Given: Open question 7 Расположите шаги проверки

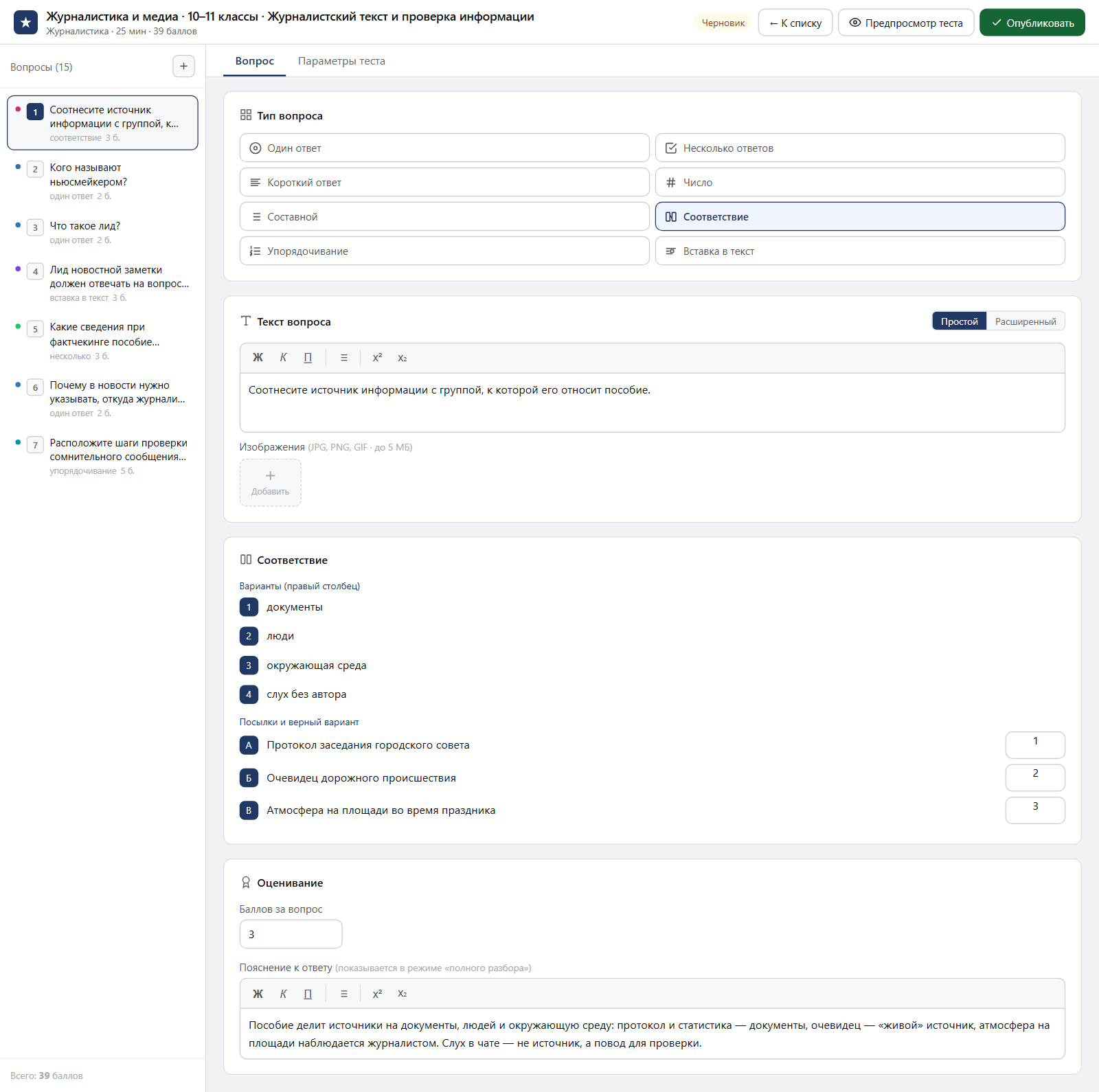Looking at the screenshot, I should pyautogui.click(x=102, y=456).
